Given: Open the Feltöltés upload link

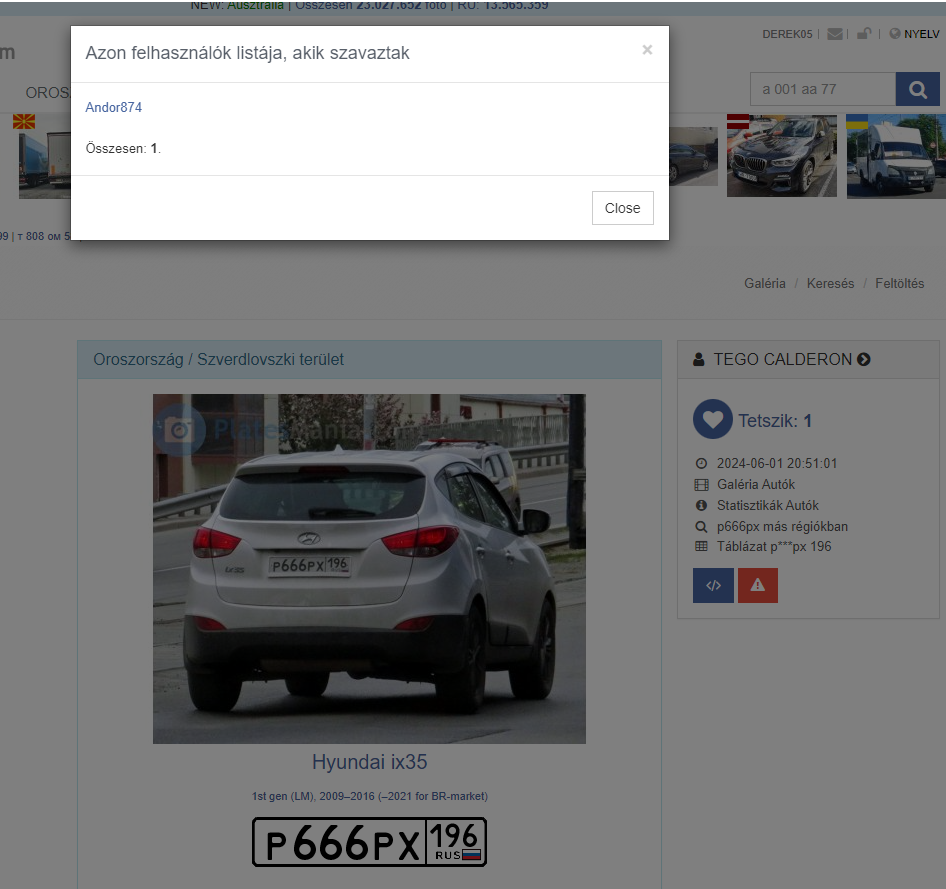Looking at the screenshot, I should point(900,283).
